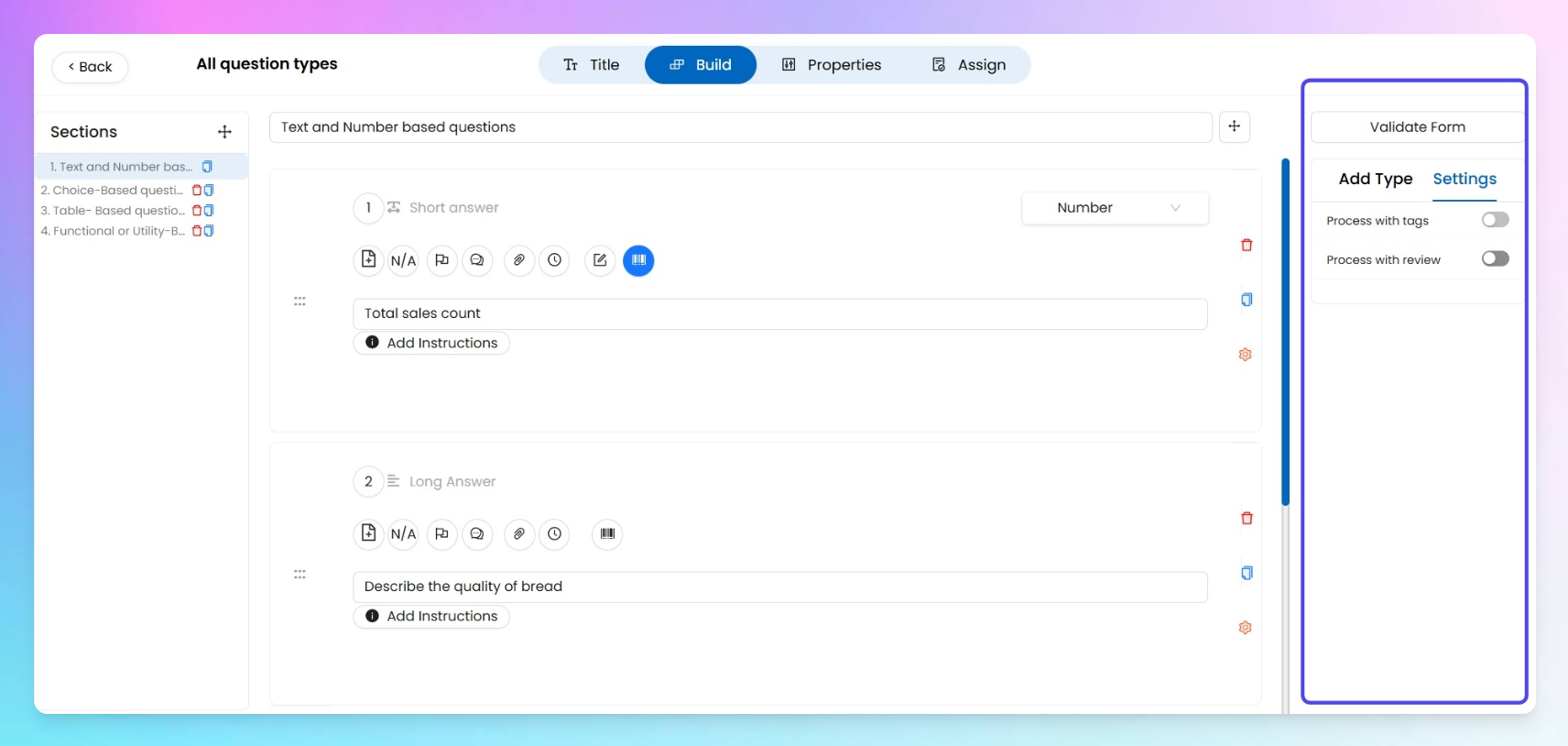1568x746 pixels.
Task: Click clock icon on question 2
Action: (x=555, y=533)
